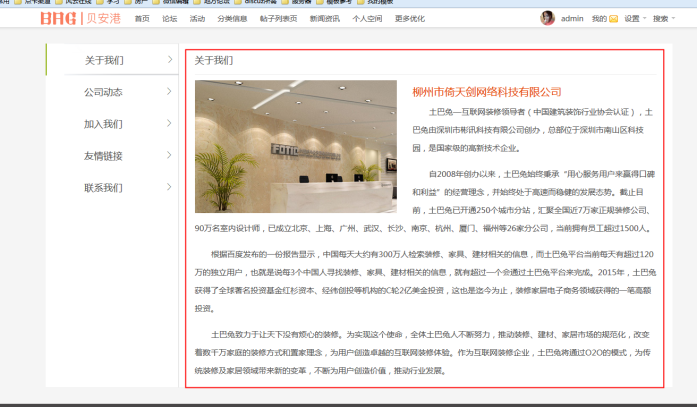Go to 首页 in the navigation bar
This screenshot has width=697, height=407.
(x=142, y=19)
